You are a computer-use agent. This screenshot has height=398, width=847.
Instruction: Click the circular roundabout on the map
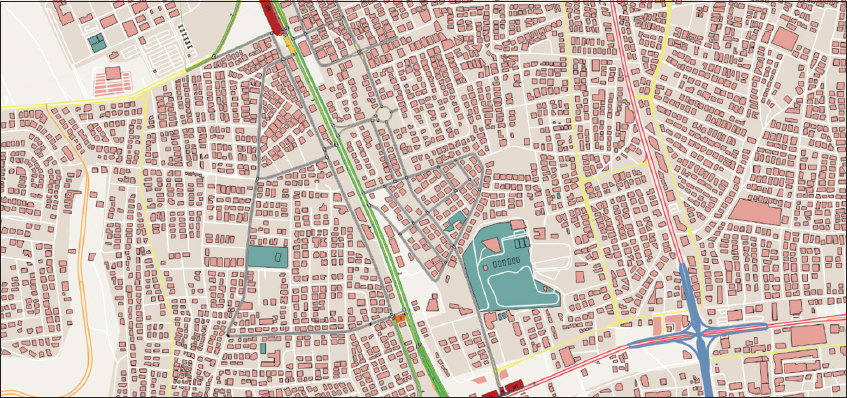tap(383, 114)
